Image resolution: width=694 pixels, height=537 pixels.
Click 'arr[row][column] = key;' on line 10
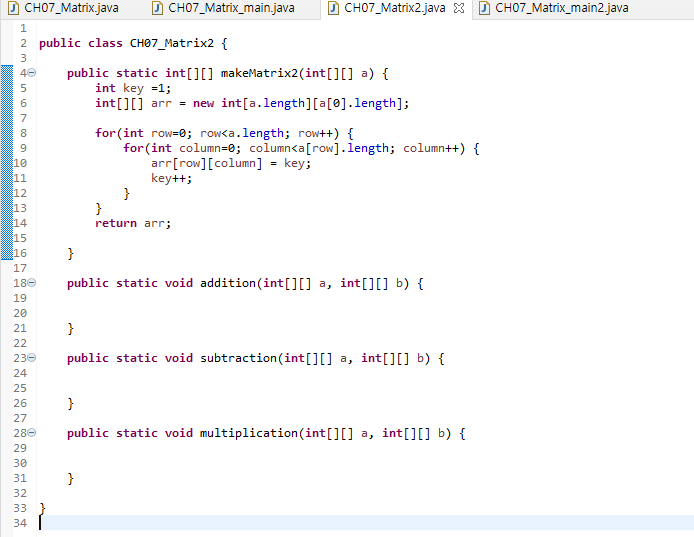[231, 163]
